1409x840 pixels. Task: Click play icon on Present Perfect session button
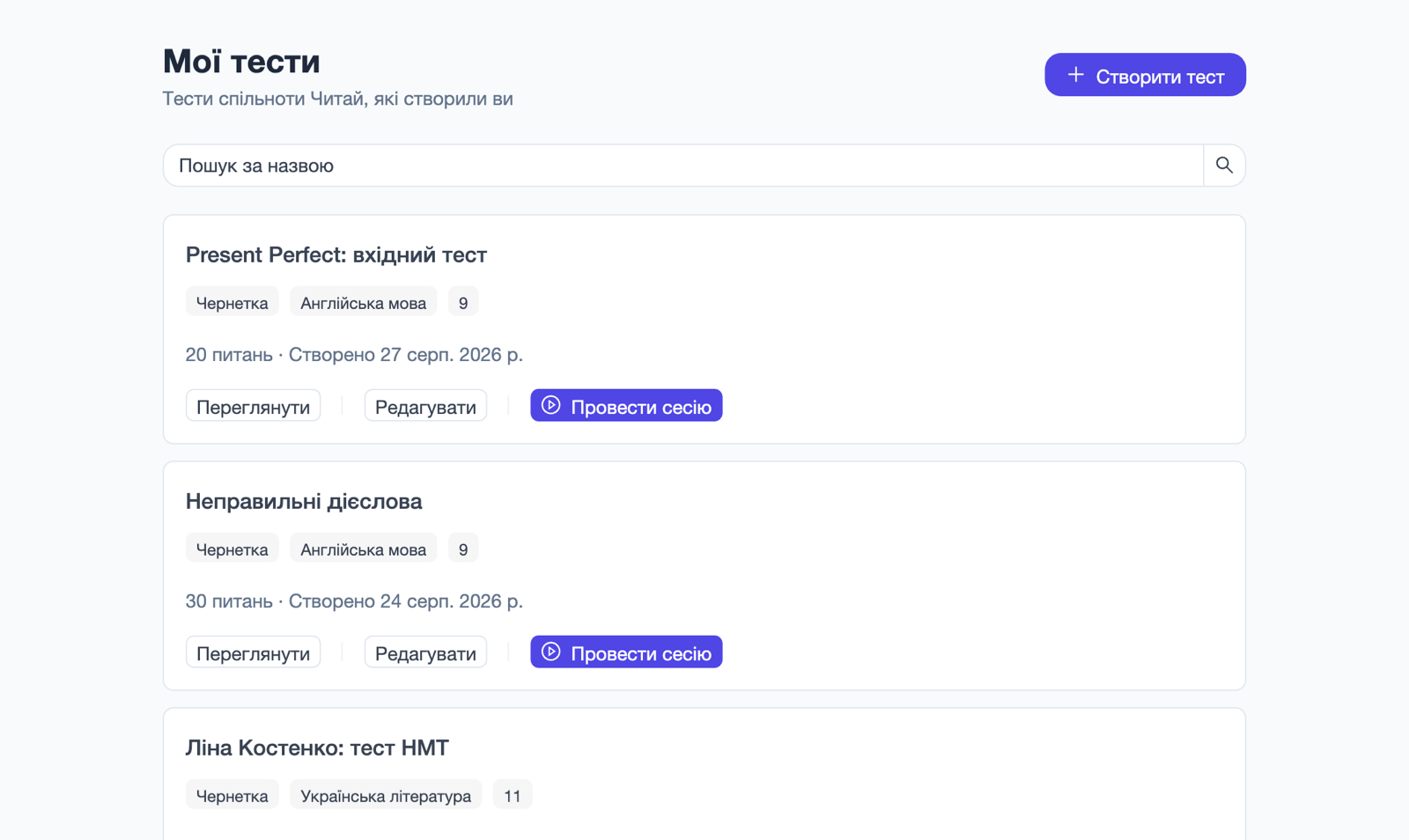click(551, 406)
